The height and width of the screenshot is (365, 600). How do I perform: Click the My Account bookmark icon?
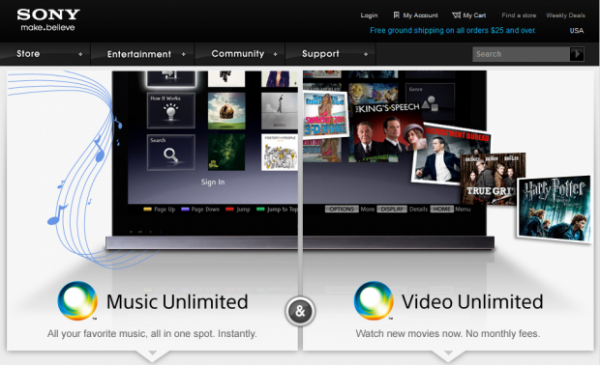pos(396,15)
